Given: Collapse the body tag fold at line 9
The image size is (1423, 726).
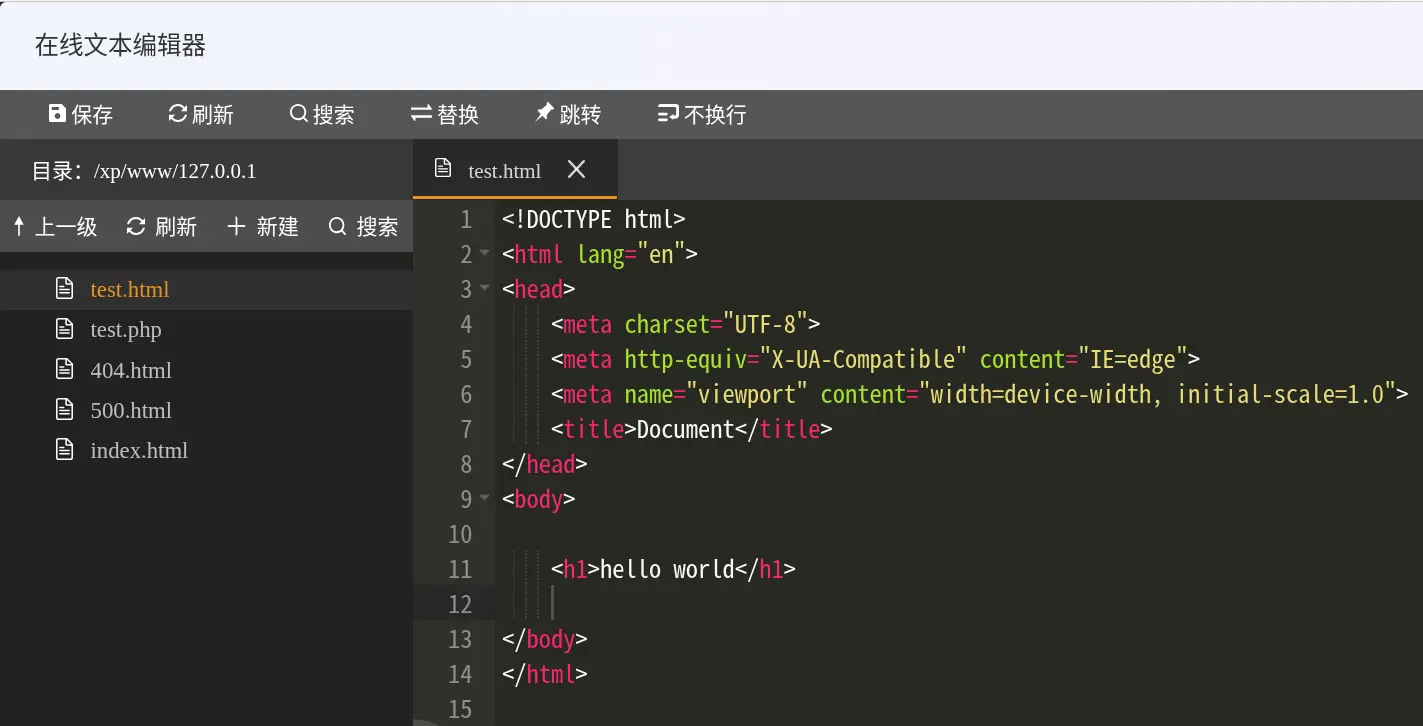Looking at the screenshot, I should pos(485,498).
